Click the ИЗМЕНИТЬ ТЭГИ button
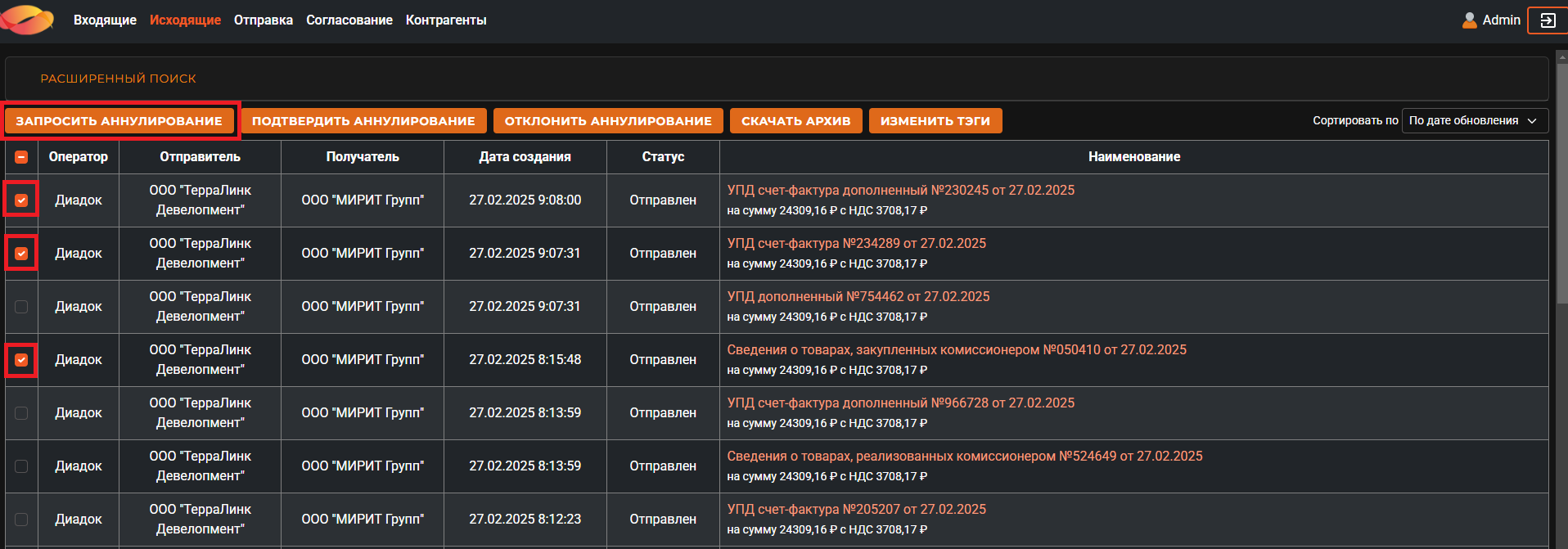Screen dimensions: 1568x549 (x=935, y=121)
